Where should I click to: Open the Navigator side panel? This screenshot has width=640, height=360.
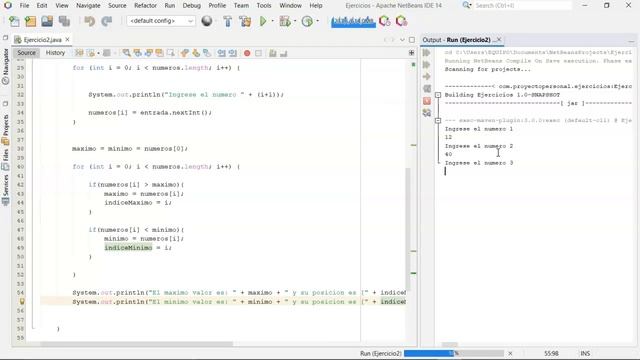[x=5, y=66]
